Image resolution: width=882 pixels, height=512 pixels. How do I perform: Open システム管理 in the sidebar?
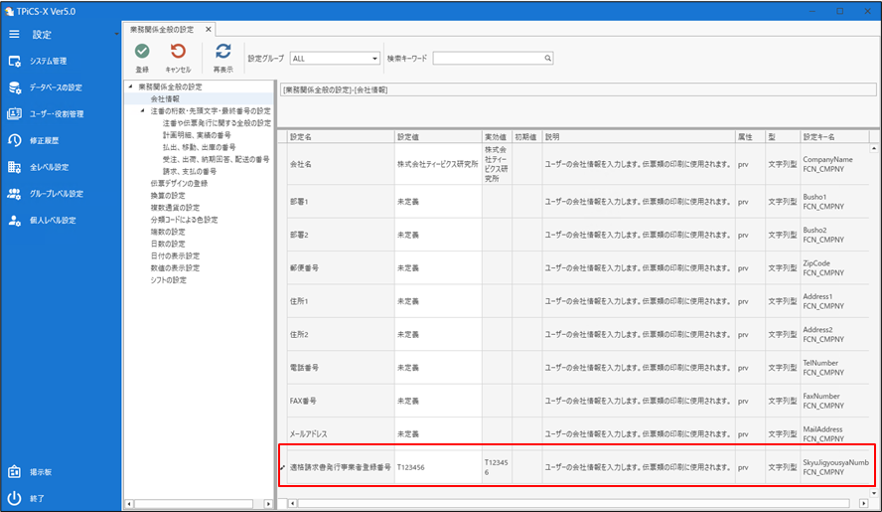(48, 61)
